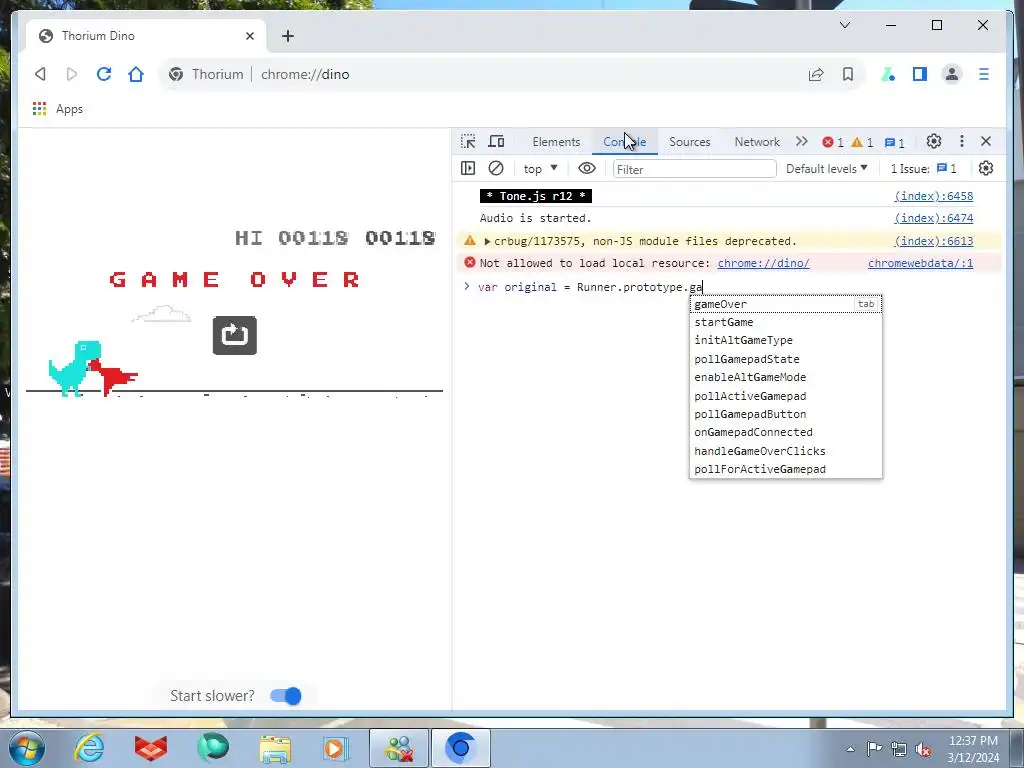Select initAltGameType autocomplete suggestion
The width and height of the screenshot is (1024, 768).
pos(786,340)
